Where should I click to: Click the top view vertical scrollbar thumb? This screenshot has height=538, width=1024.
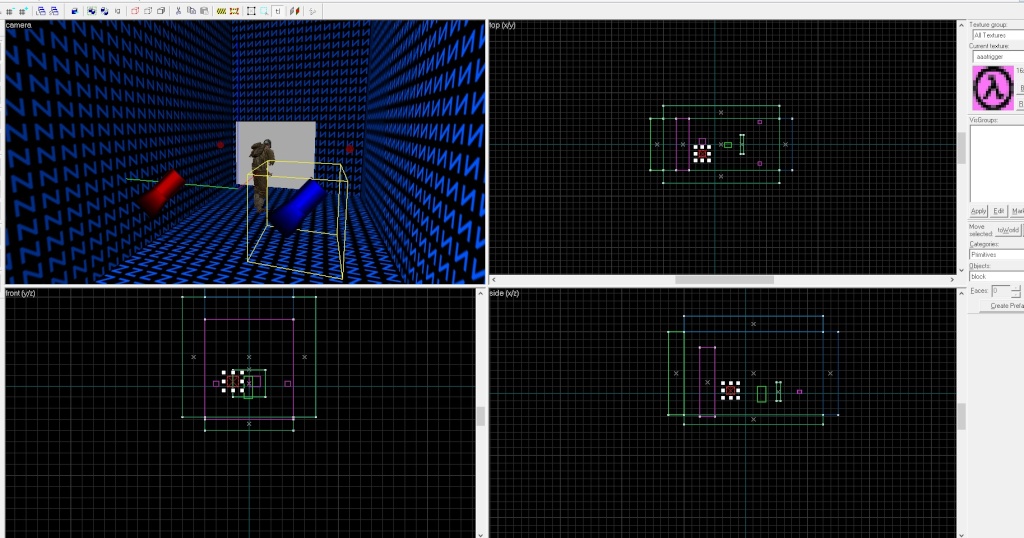coord(961,148)
